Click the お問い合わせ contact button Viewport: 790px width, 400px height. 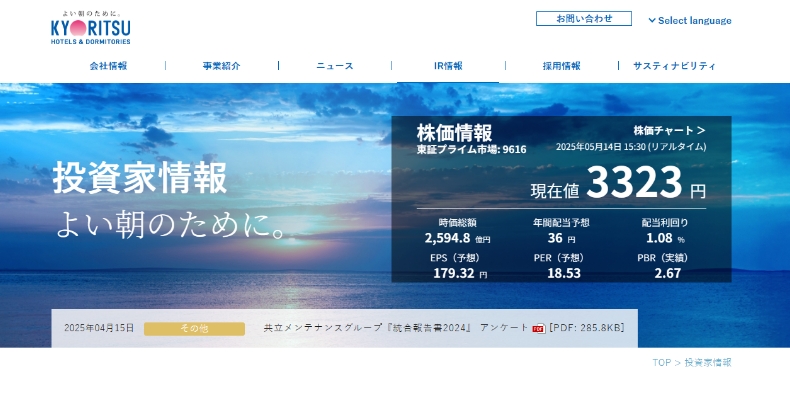coord(583,19)
